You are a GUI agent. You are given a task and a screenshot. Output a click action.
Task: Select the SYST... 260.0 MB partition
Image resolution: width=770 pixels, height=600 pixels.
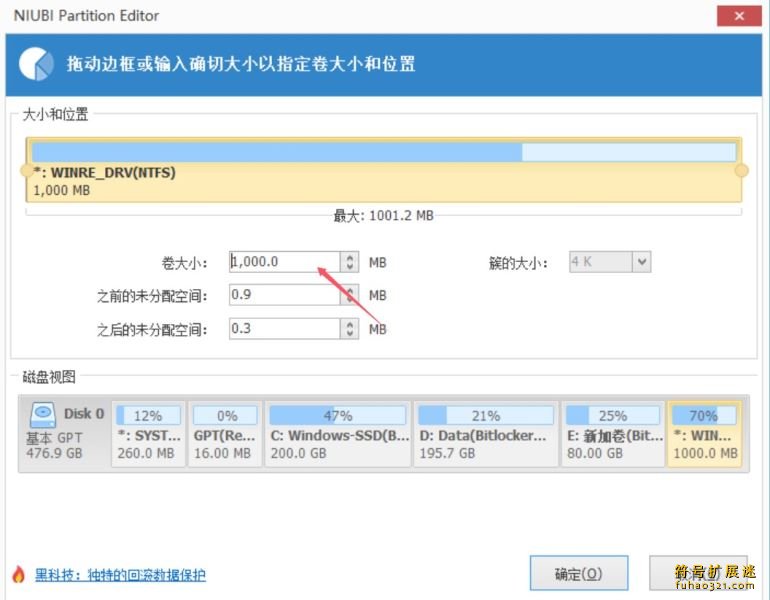tap(149, 434)
